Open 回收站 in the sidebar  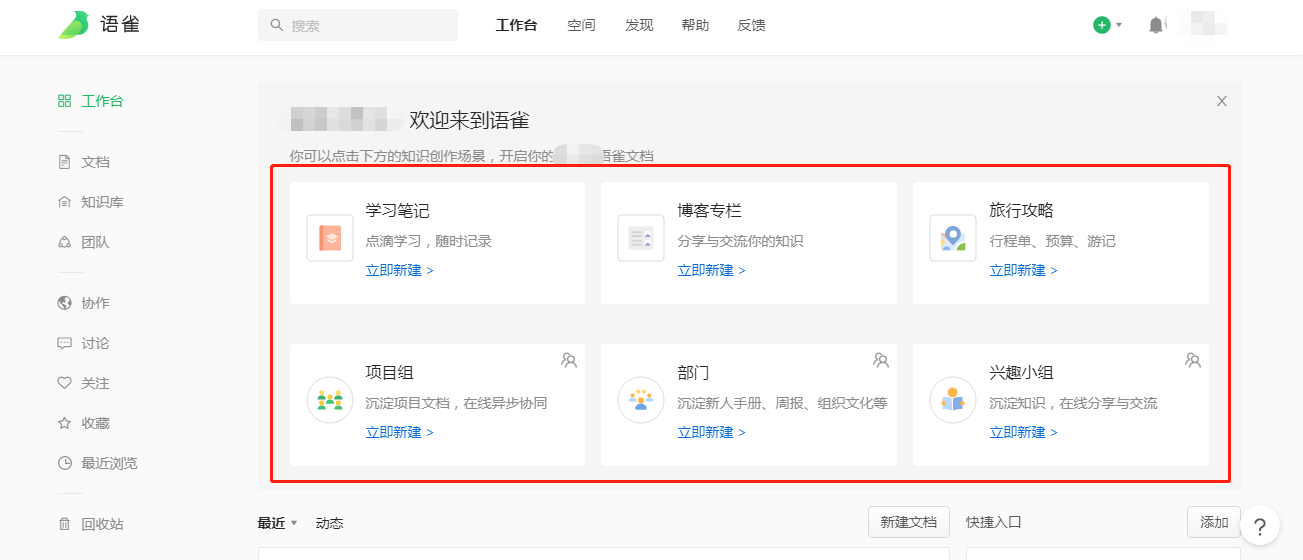tap(102, 524)
